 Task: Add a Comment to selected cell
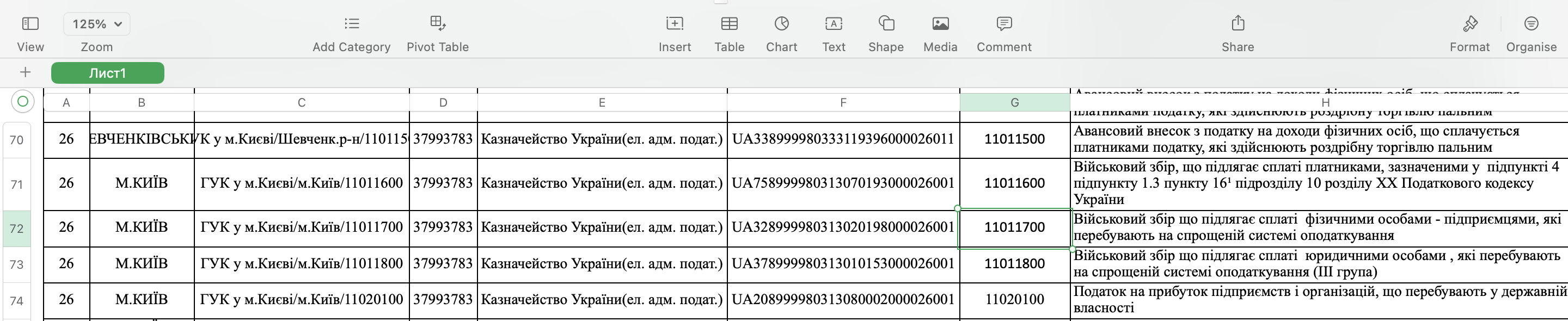[x=1004, y=24]
